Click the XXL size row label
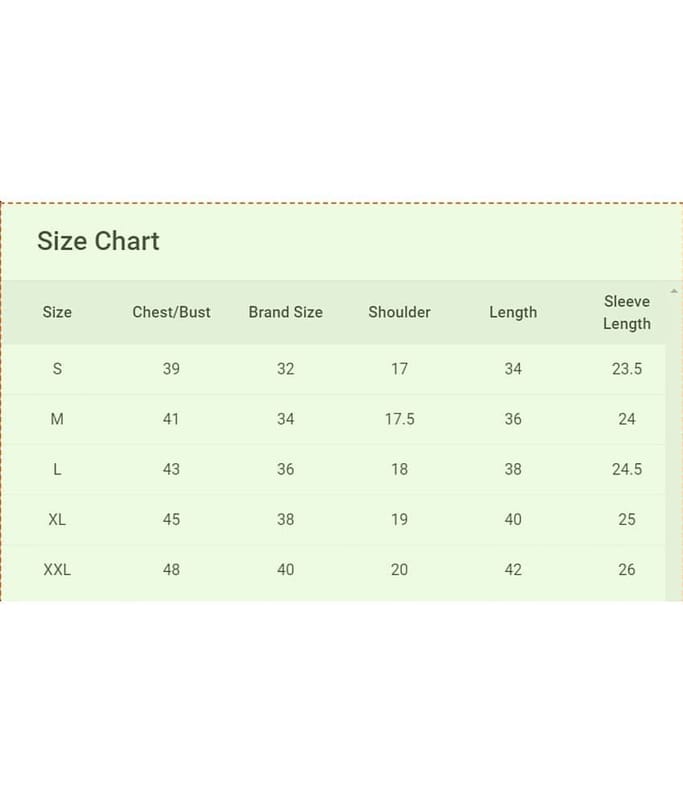 pyautogui.click(x=57, y=569)
